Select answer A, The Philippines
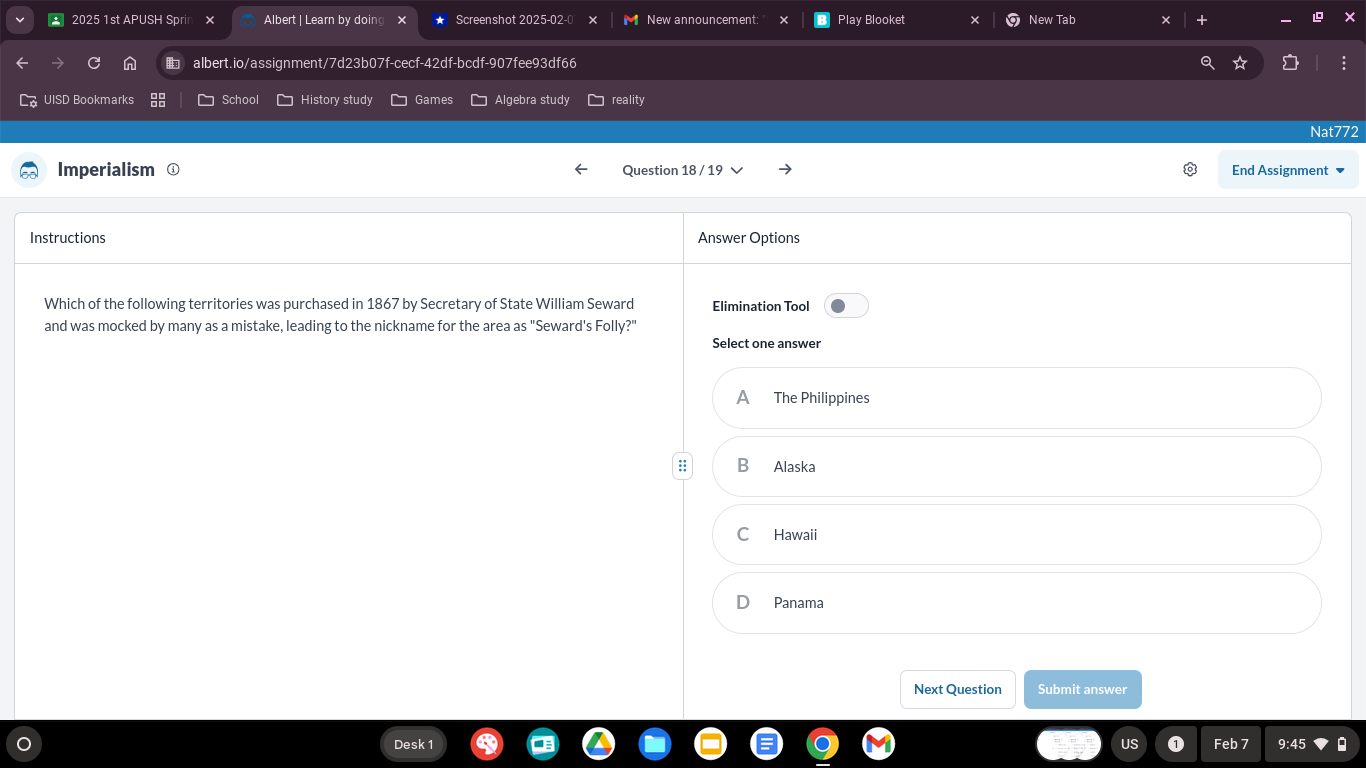Screen dimensions: 1366x768 coord(1016,398)
